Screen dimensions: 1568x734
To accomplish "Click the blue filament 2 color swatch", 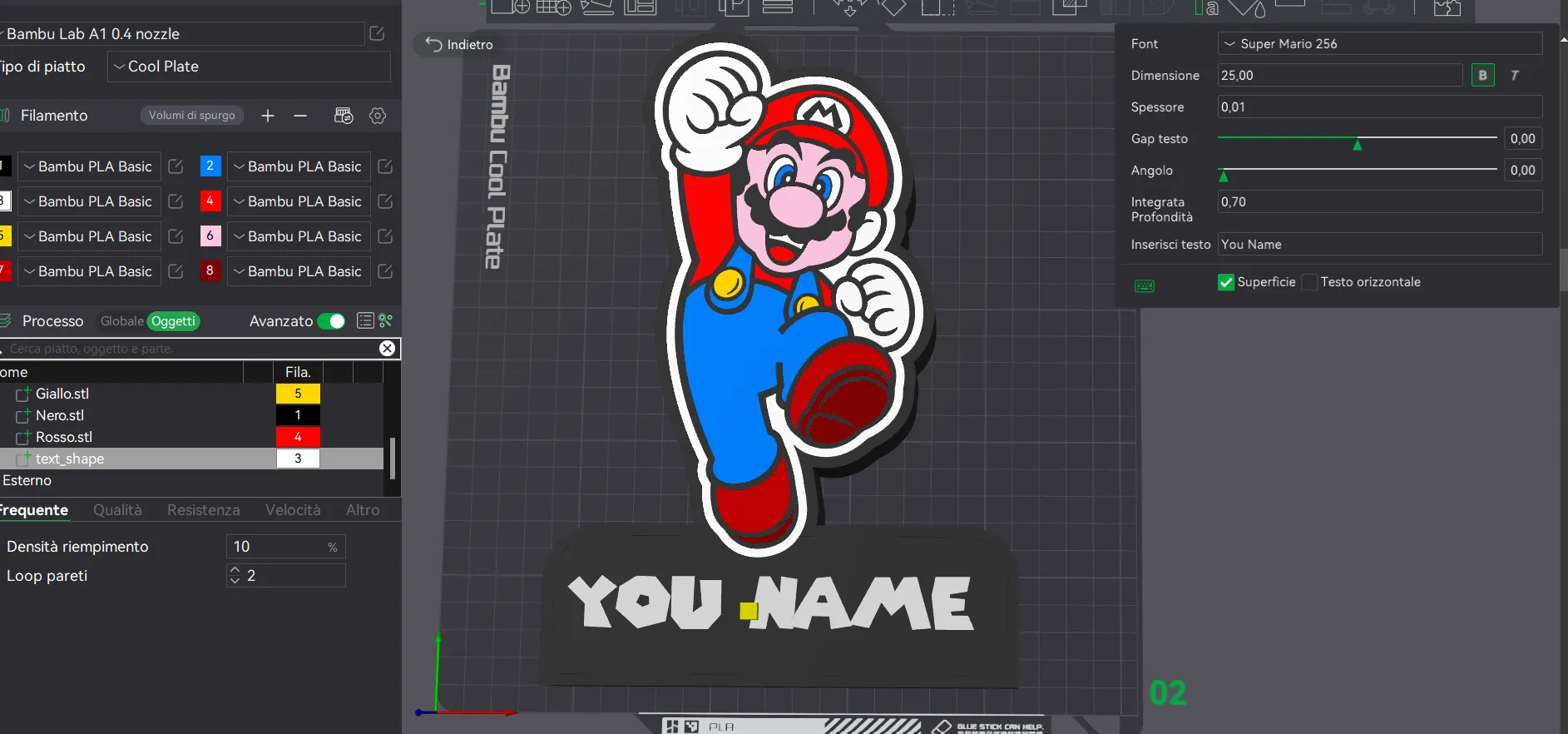I will pos(210,166).
